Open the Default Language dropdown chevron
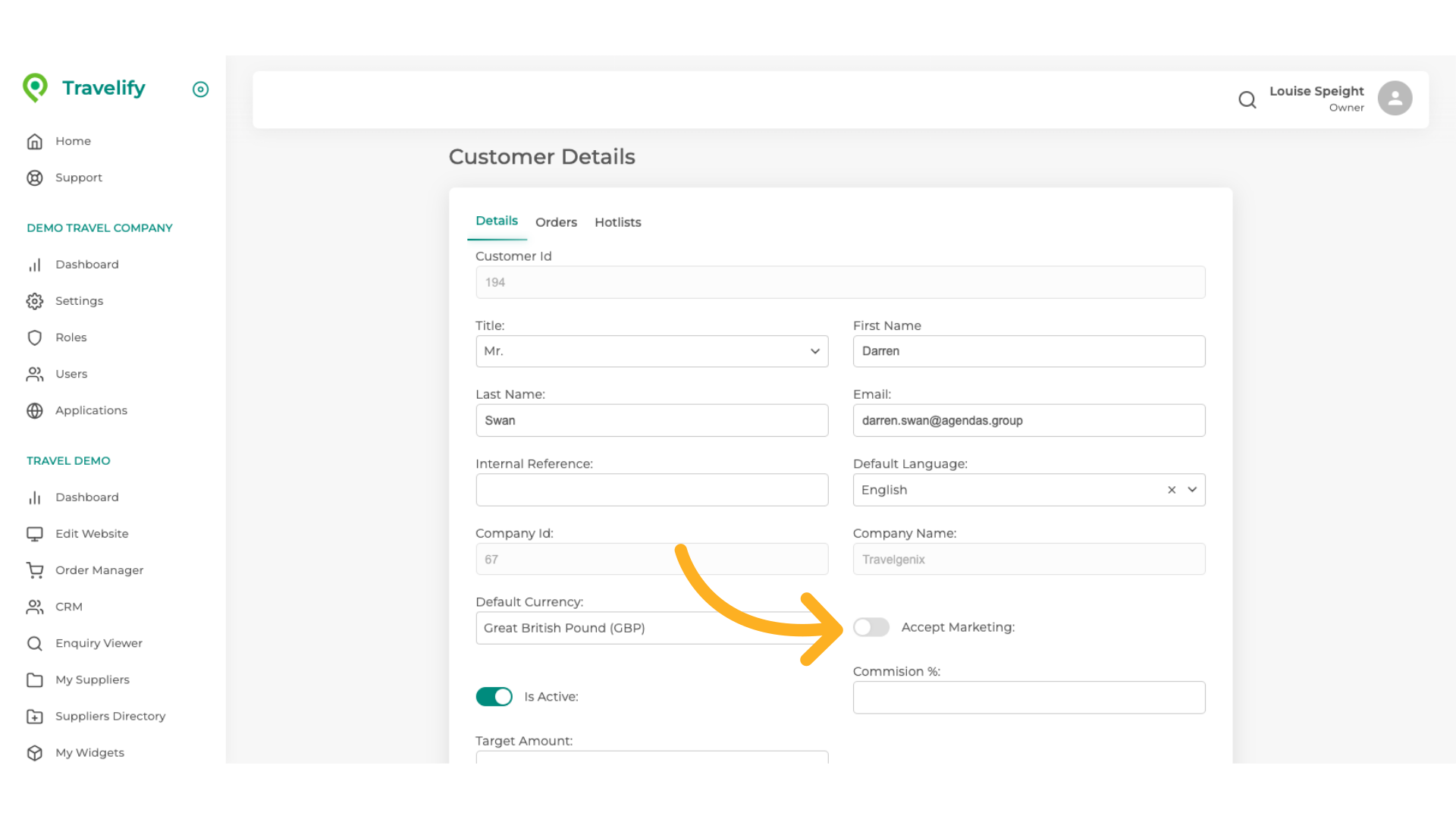 [1192, 490]
